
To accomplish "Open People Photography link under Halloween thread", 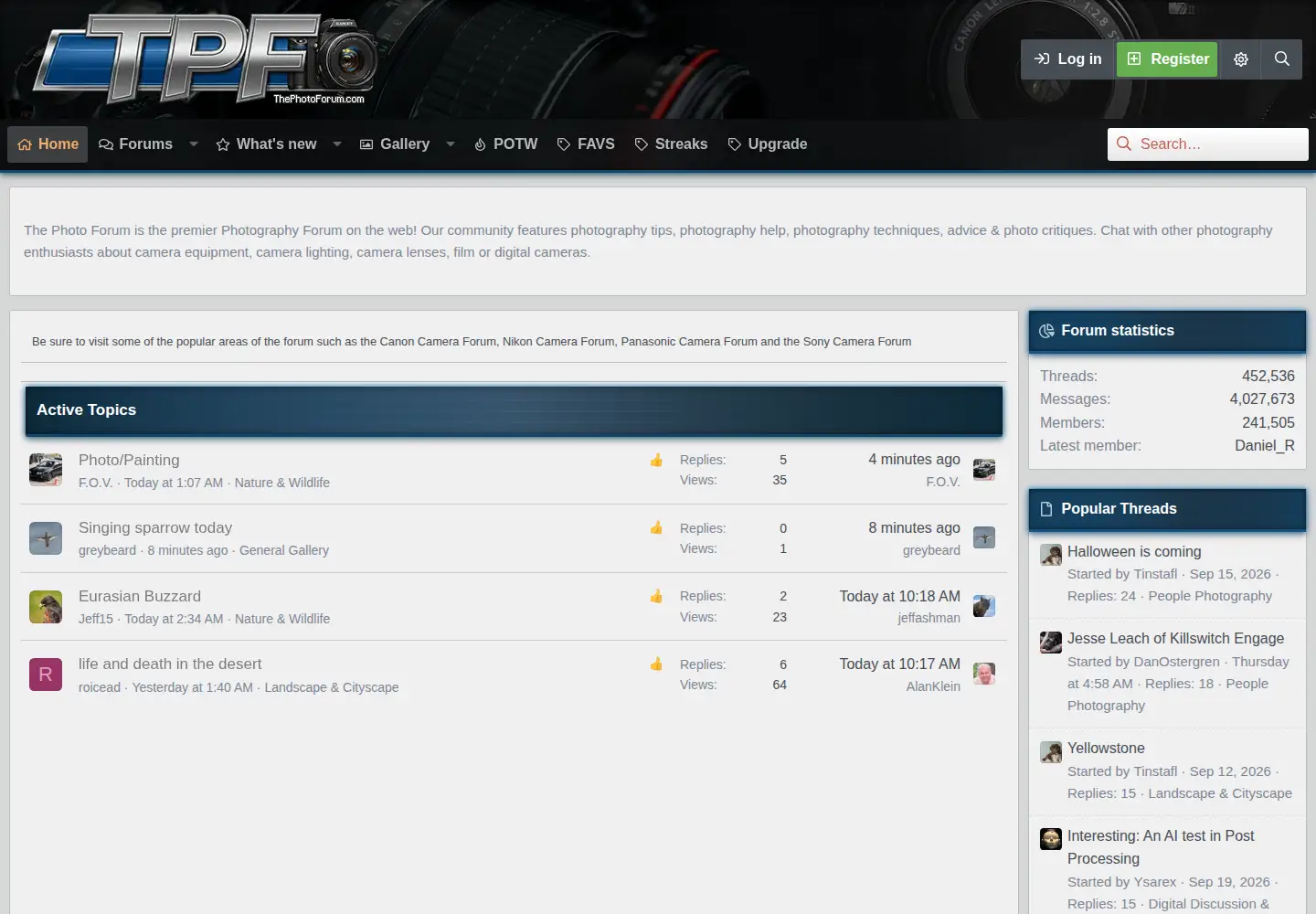I will [1210, 596].
